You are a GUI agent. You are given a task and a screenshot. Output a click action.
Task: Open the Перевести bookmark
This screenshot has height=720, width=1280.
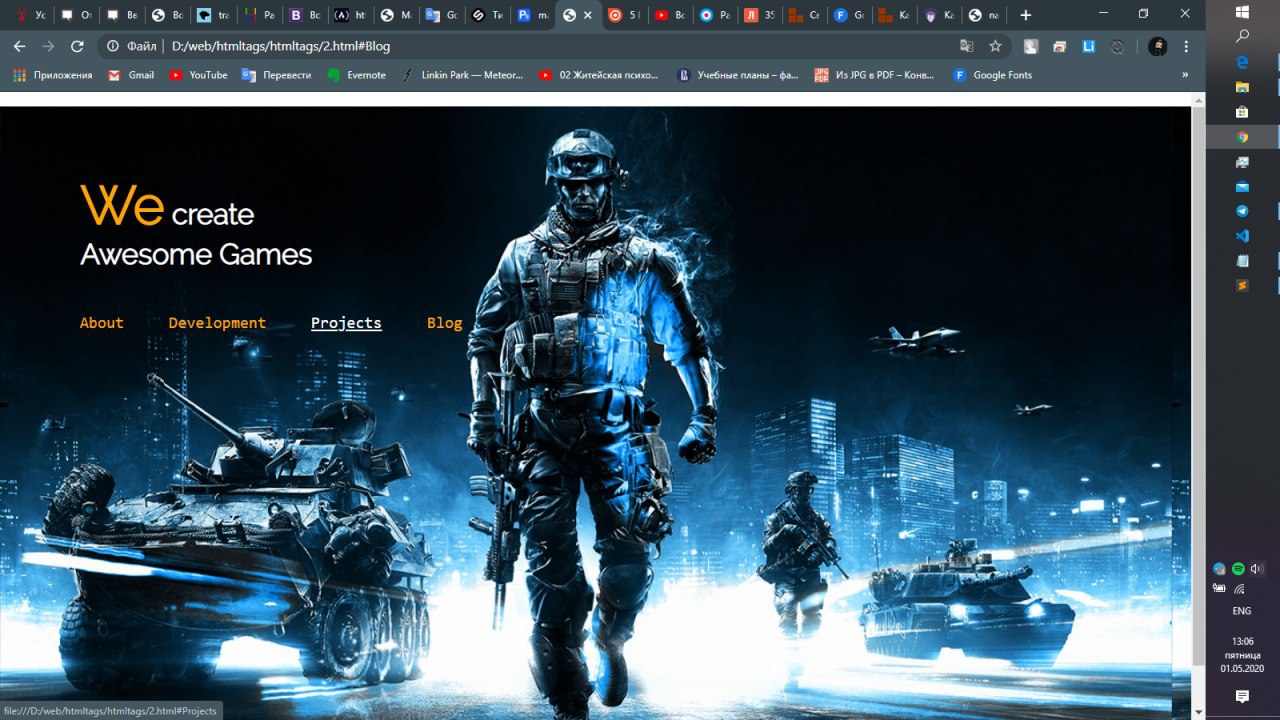(x=277, y=75)
